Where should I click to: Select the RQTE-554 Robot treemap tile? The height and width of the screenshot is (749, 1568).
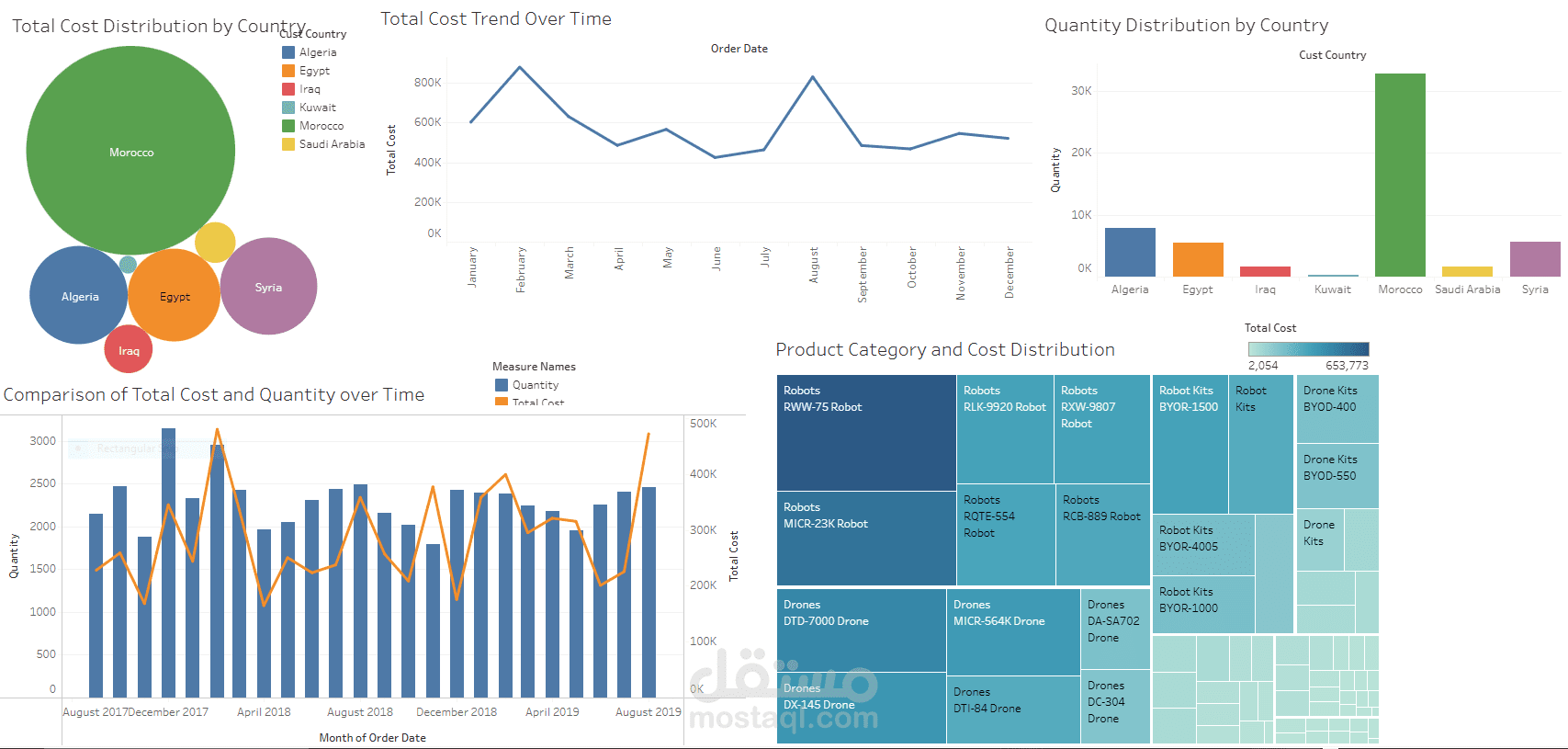(1006, 535)
